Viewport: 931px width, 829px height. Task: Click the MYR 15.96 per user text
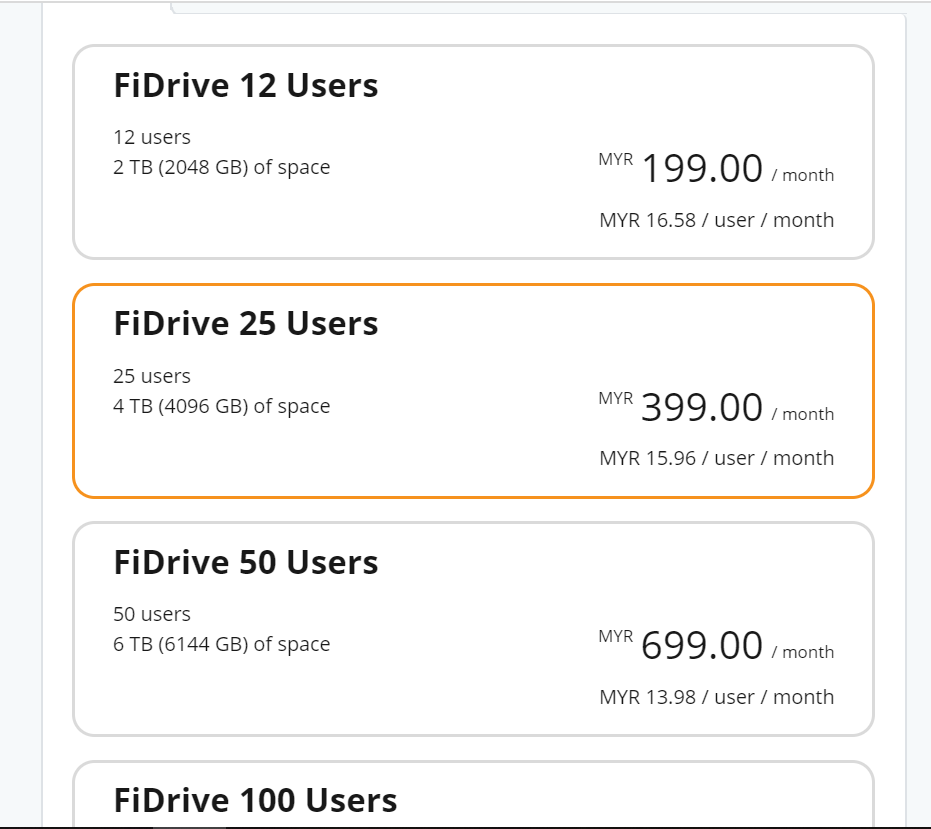pos(717,458)
